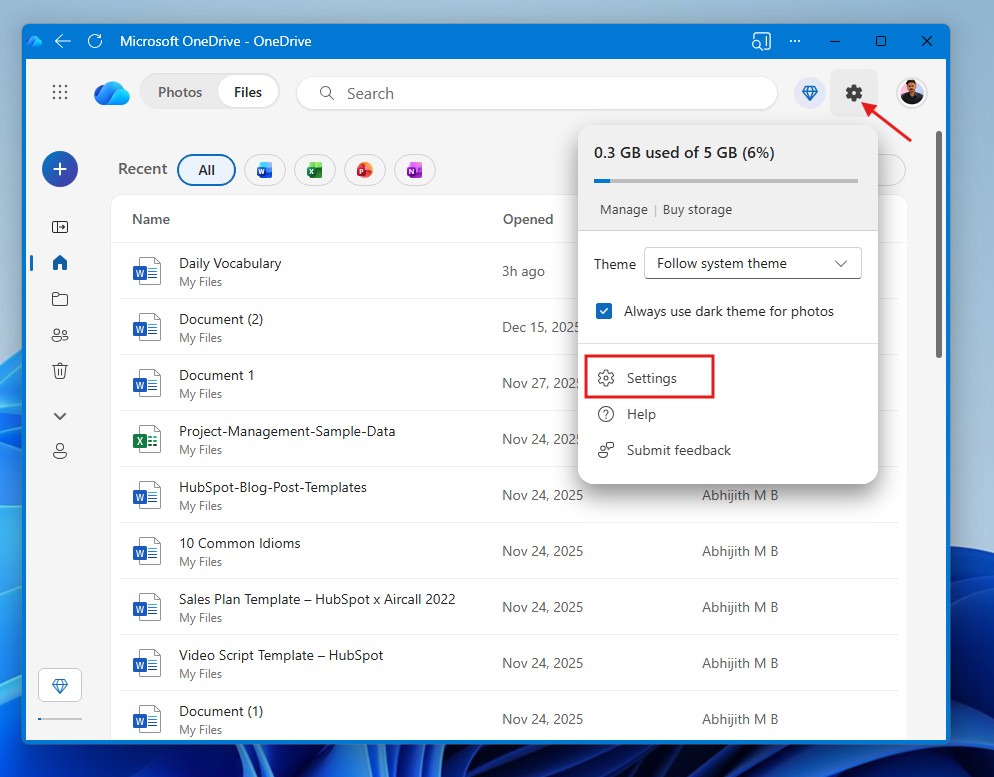Filter recent files by PowerPoint presentations
994x777 pixels.
(364, 170)
